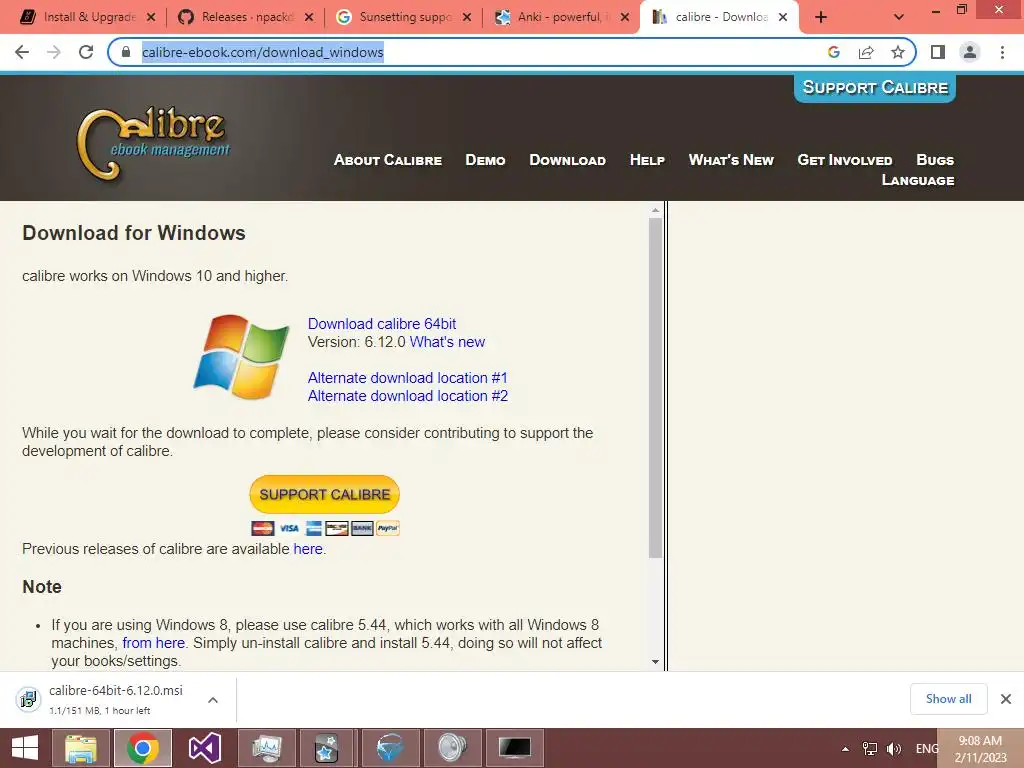
Task: Expand the download item options chevron
Action: 213,700
